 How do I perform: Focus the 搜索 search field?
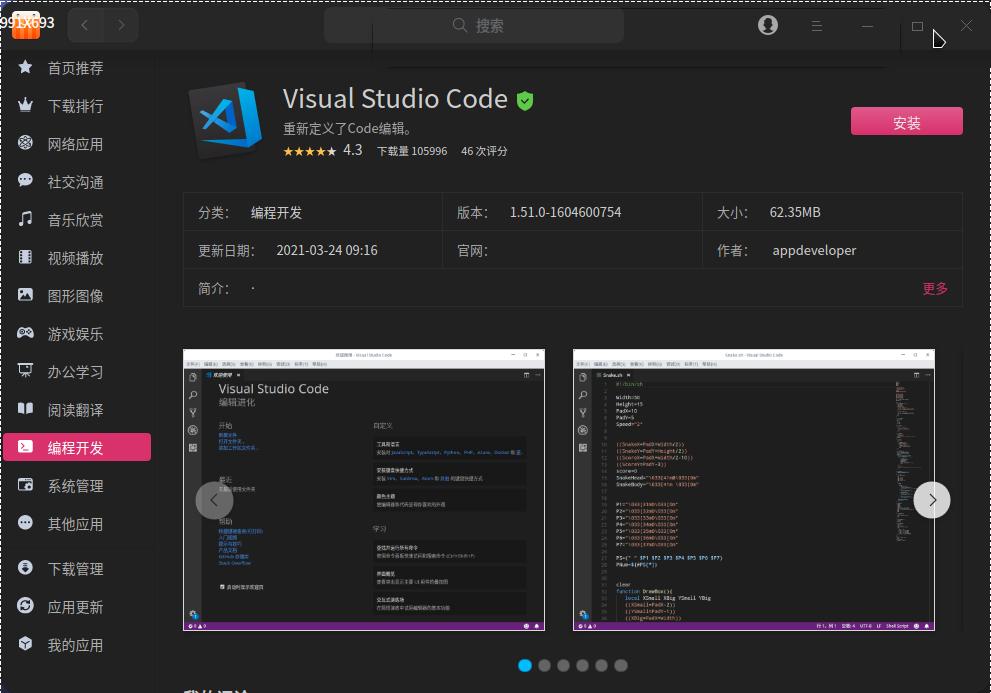point(490,26)
